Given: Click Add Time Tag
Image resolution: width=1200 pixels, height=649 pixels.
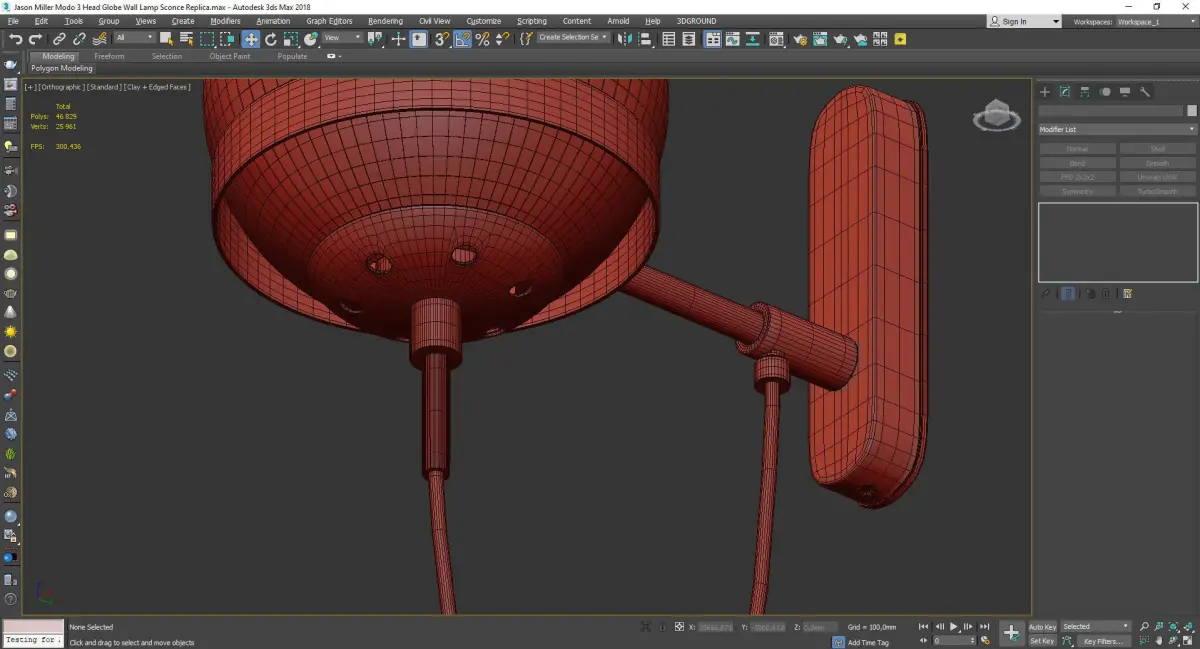Looking at the screenshot, I should (868, 642).
